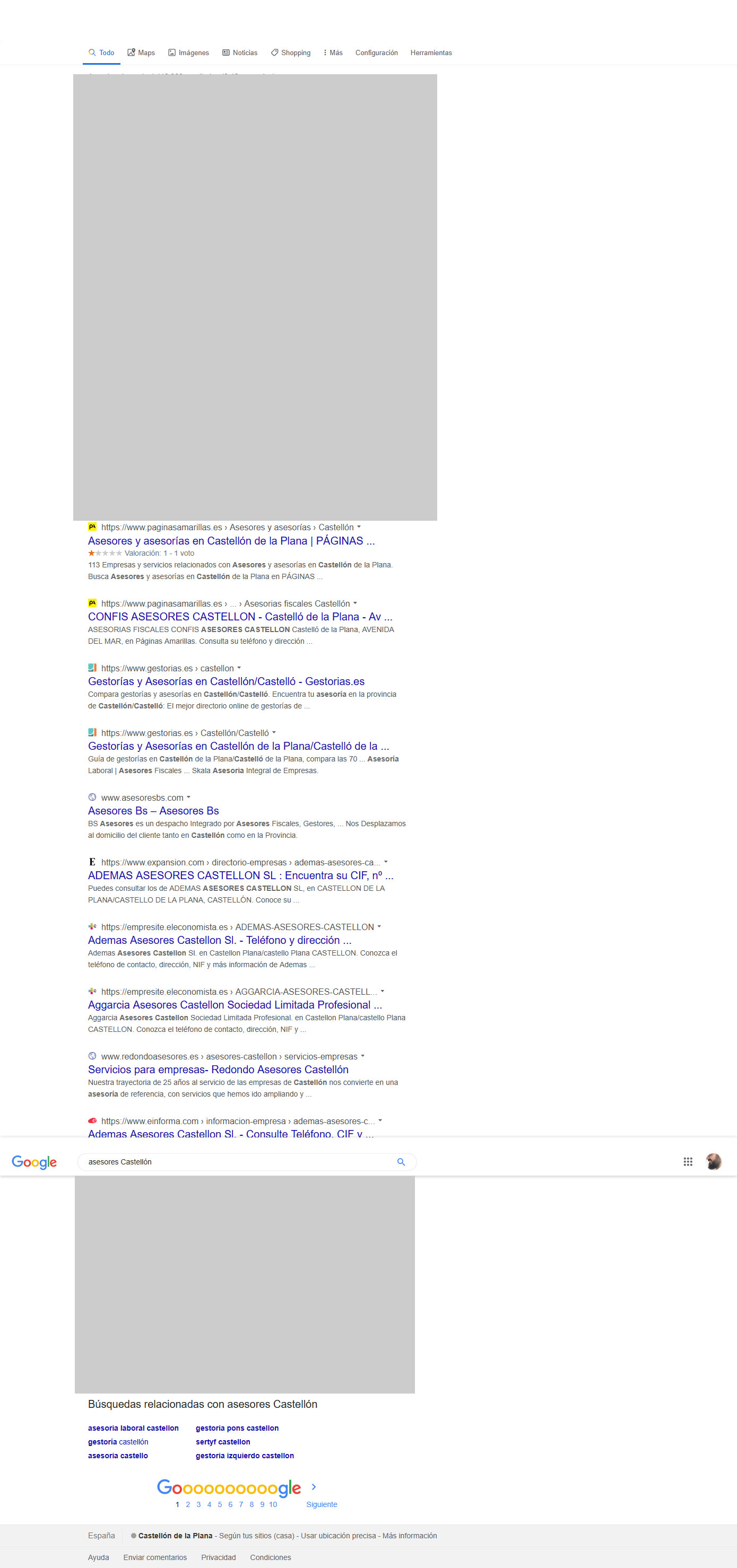Open Condiciones footer link
The width and height of the screenshot is (737, 1568).
click(271, 1557)
